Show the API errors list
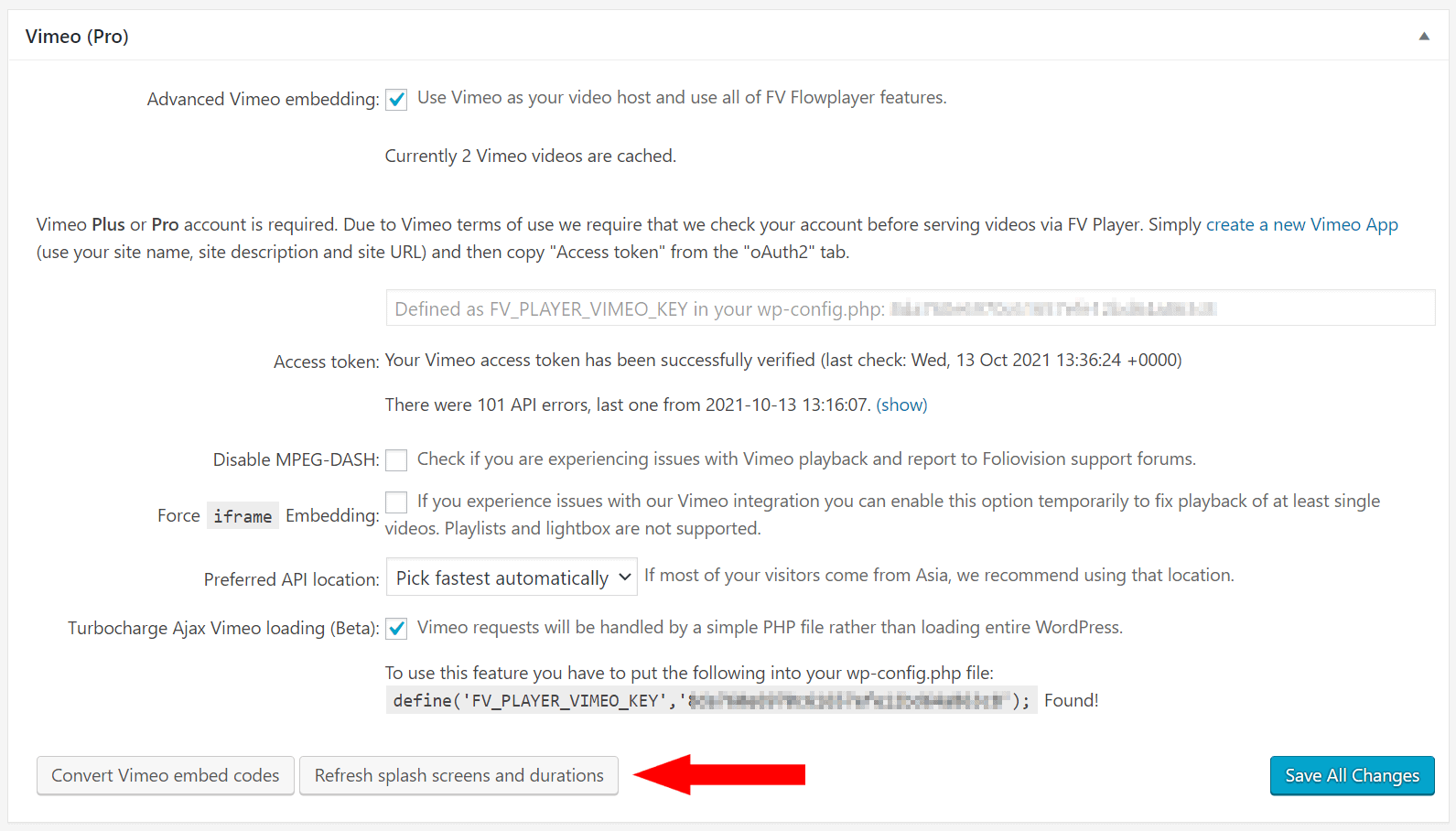The image size is (1456, 831). 901,405
